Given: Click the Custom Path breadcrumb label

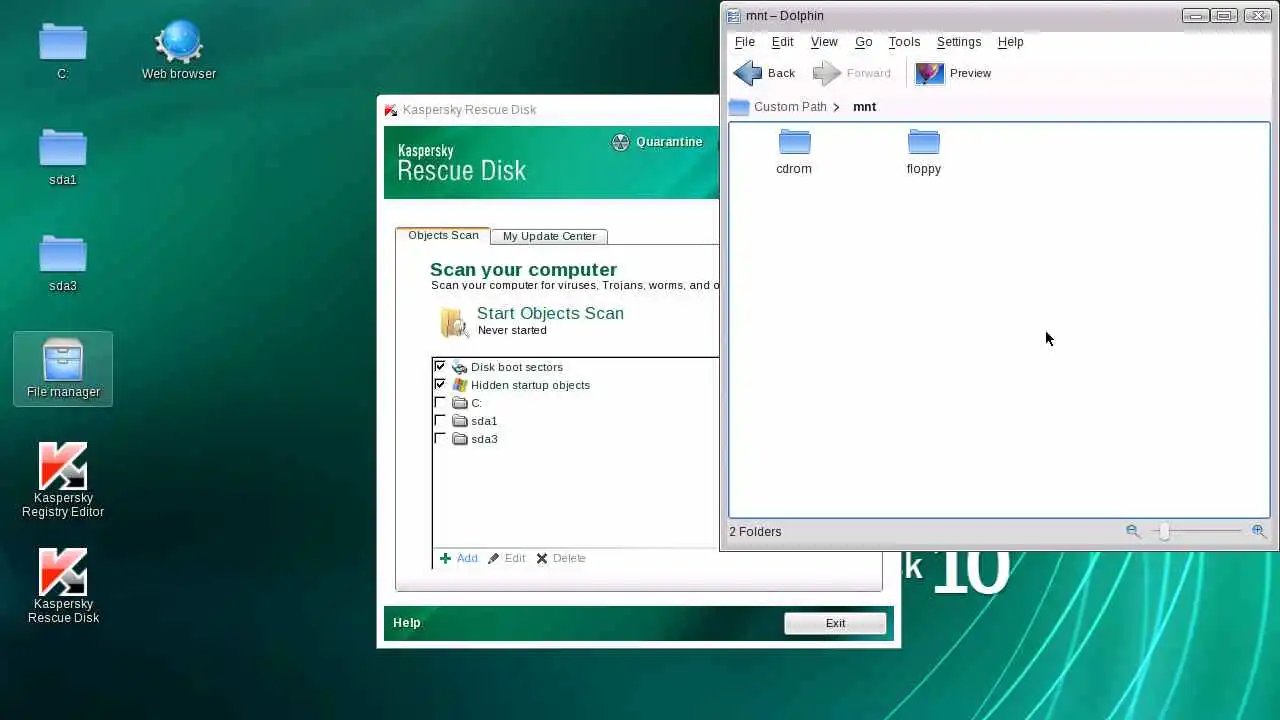Looking at the screenshot, I should pyautogui.click(x=790, y=107).
